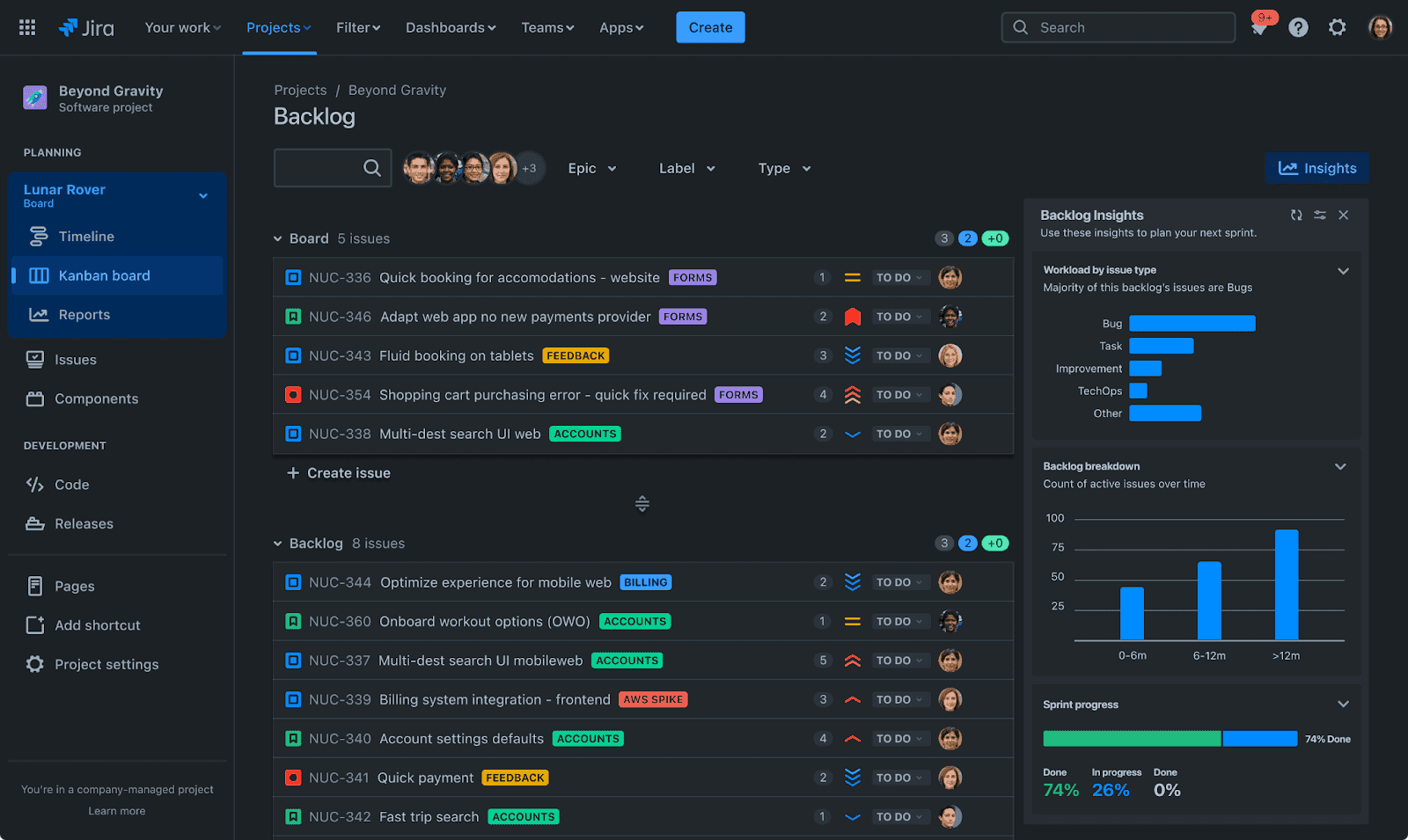
Task: Click the Create button
Action: click(709, 27)
